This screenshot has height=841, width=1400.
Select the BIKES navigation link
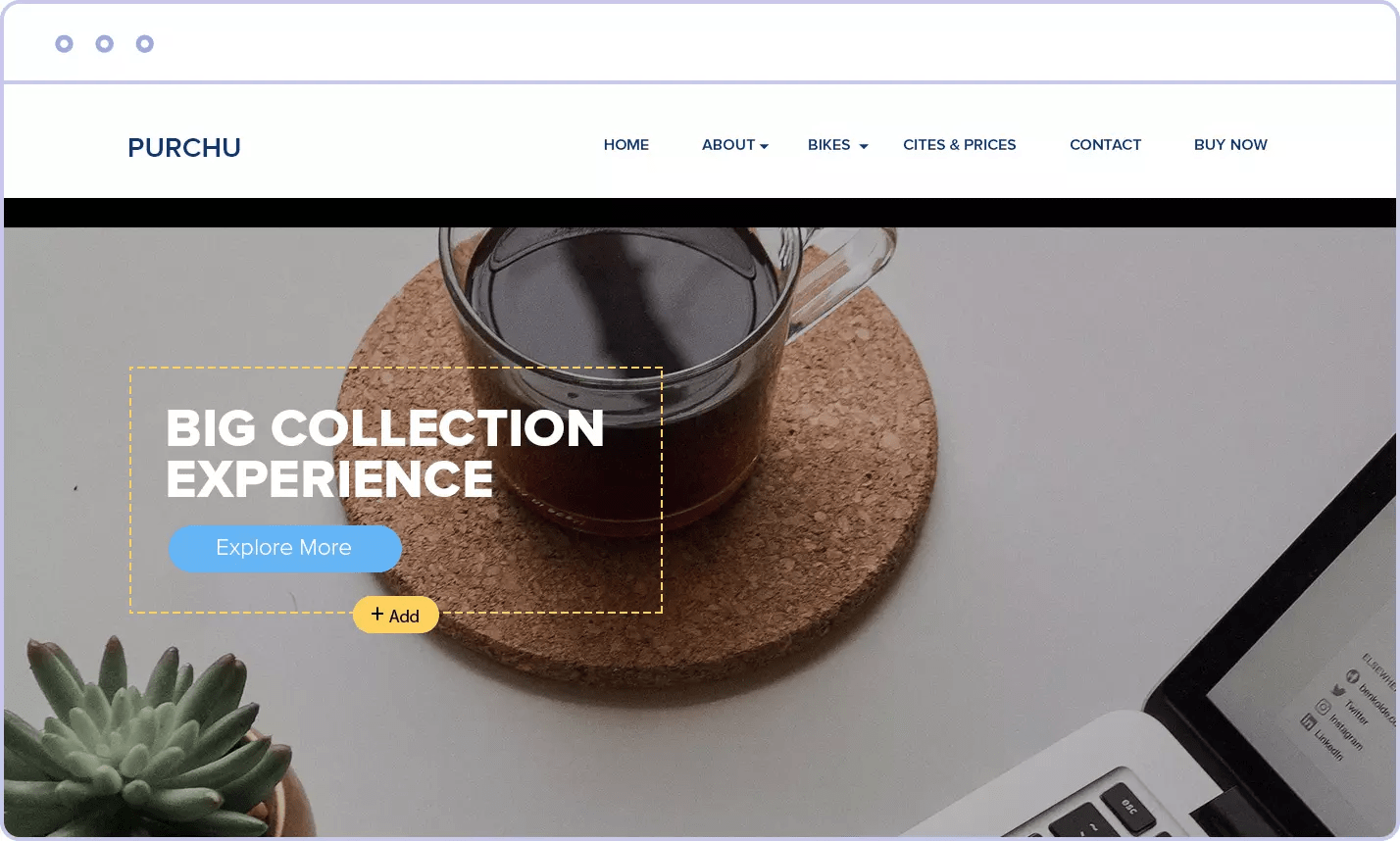point(829,144)
